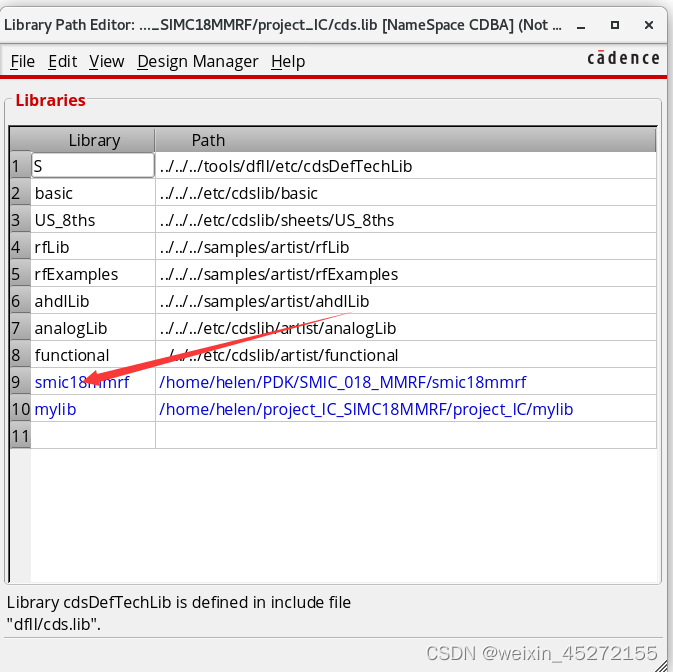The height and width of the screenshot is (672, 673).
Task: Maximize the Library Path Editor window
Action: (x=615, y=23)
